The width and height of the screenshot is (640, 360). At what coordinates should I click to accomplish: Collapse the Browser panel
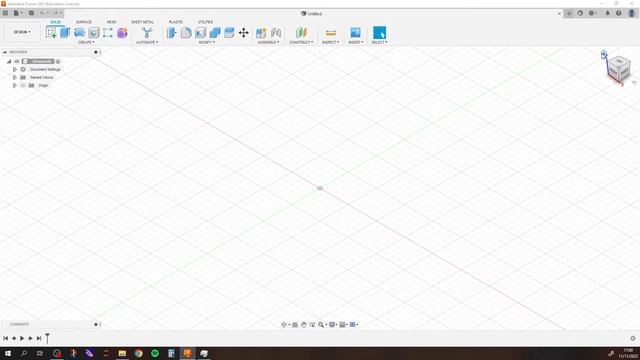(x=5, y=52)
